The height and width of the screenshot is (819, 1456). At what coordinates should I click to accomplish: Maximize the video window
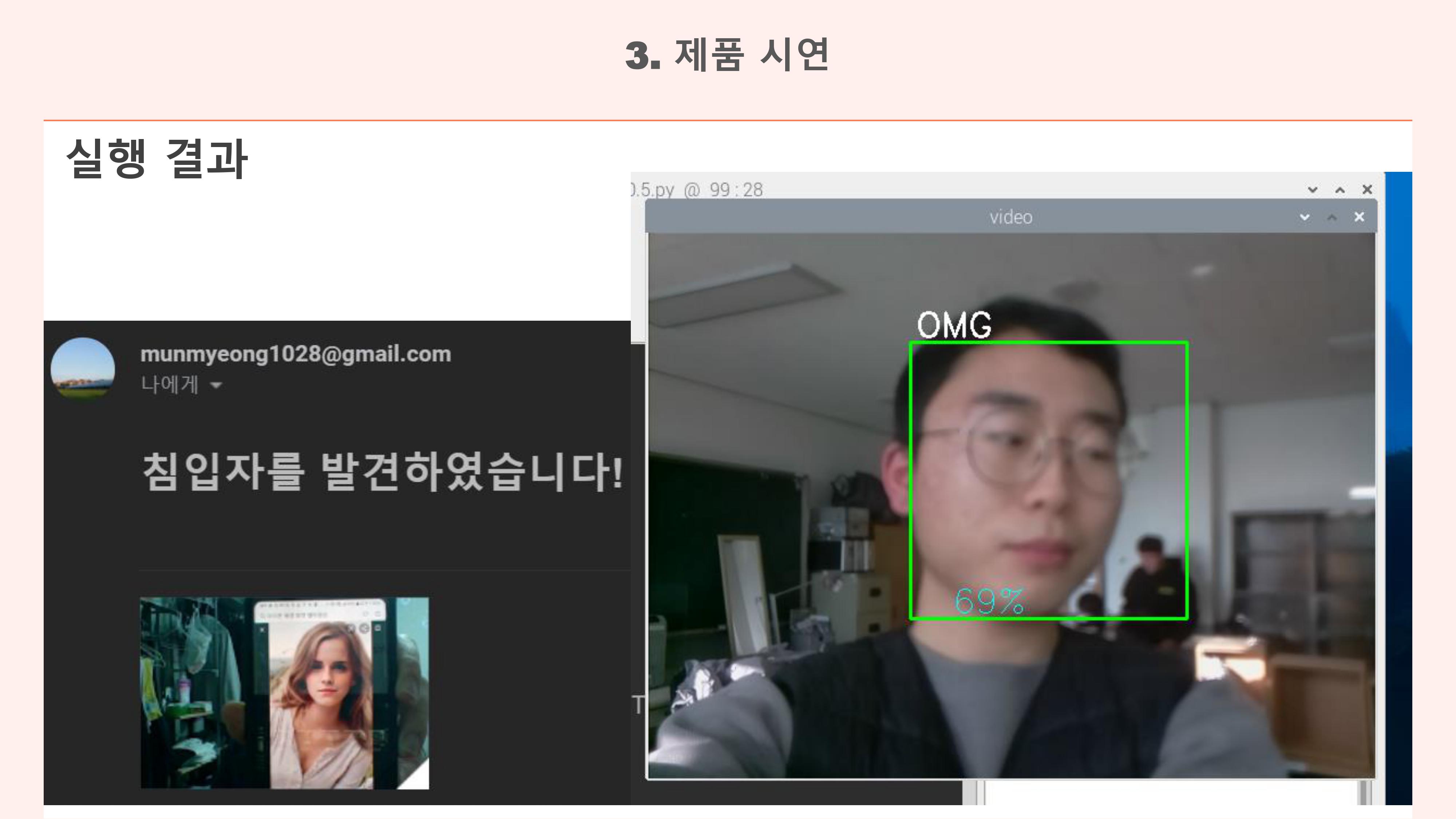1332,217
